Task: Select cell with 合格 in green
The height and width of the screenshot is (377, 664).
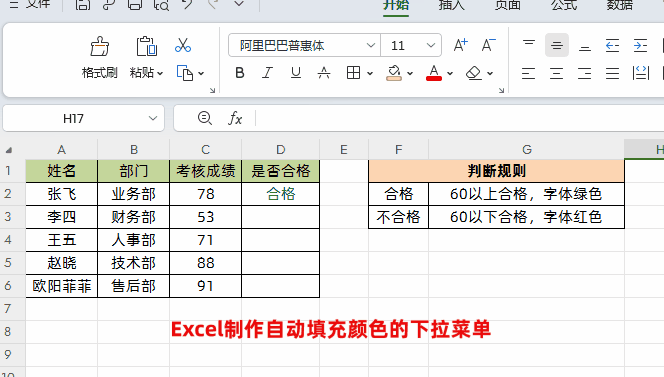Action: [x=280, y=194]
